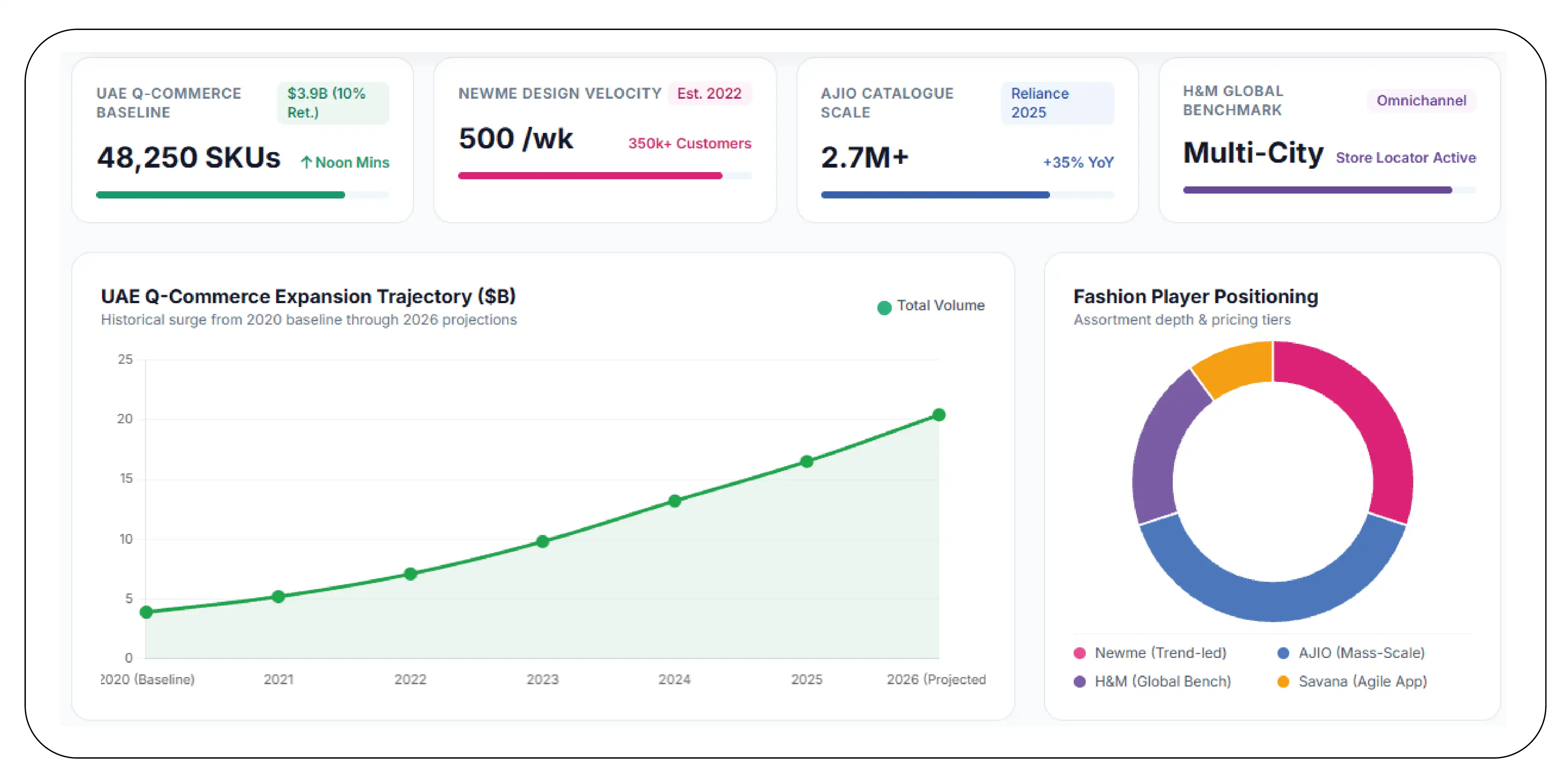Click the 350k+ Customers text
This screenshot has height=778, width=1568.
(x=690, y=143)
